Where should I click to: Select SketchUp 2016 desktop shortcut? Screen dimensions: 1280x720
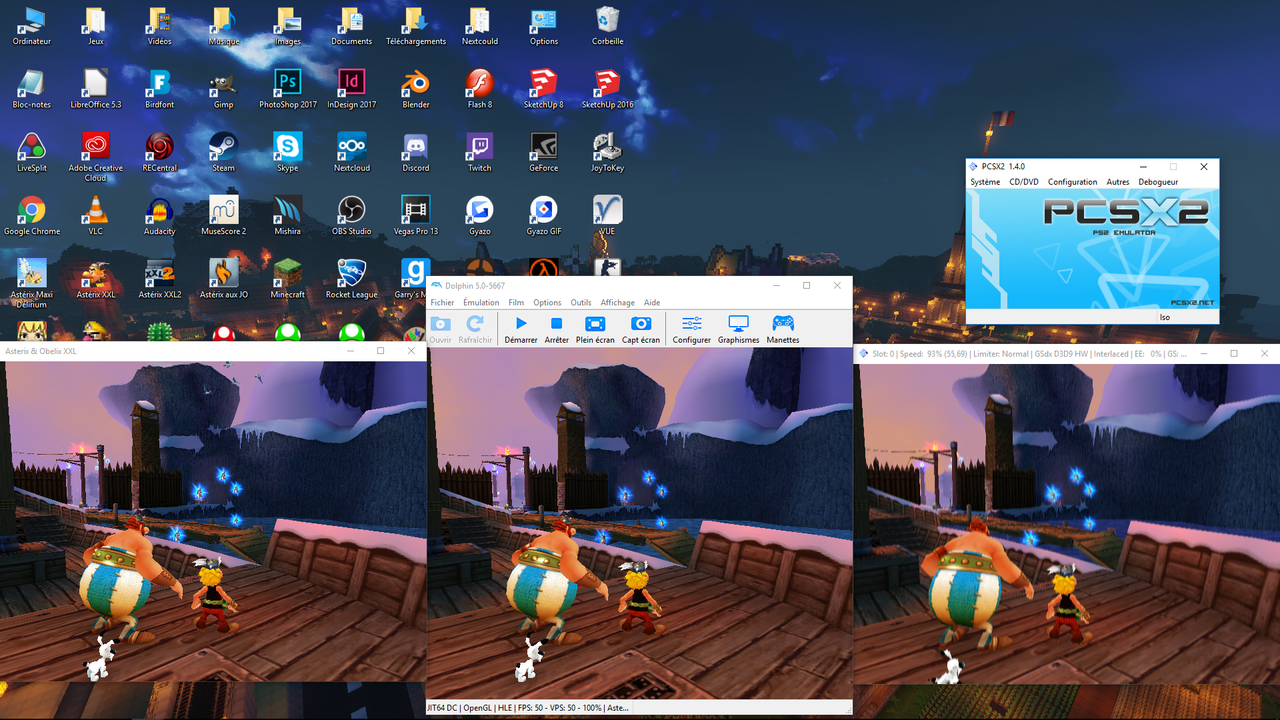tap(607, 89)
